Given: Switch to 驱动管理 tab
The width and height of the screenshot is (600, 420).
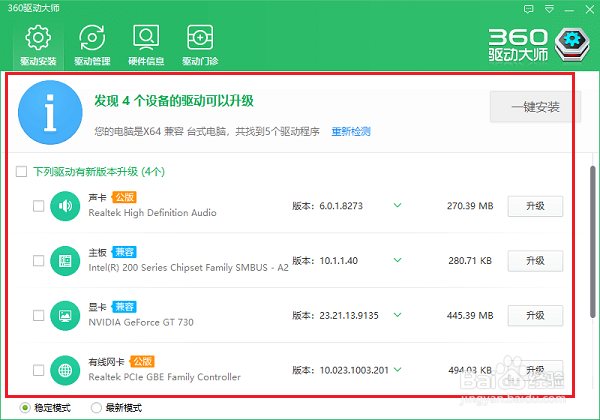Looking at the screenshot, I should 92,46.
